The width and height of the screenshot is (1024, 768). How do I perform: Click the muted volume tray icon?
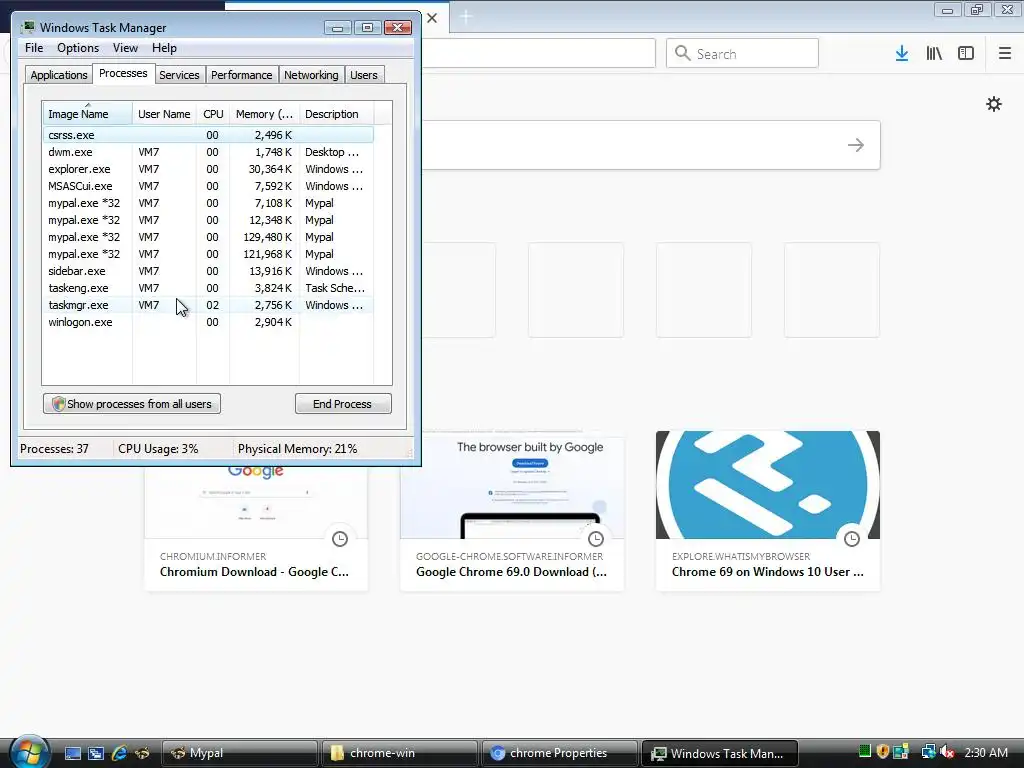947,752
